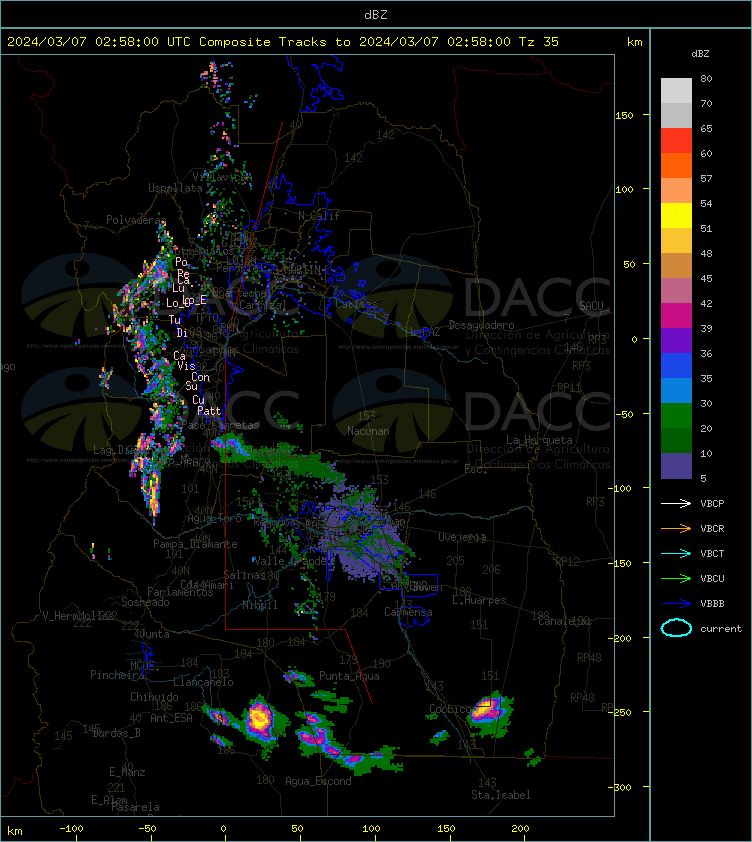752x842 pixels.
Task: Select the green 20-30 dBZ swatch
Action: tap(676, 416)
